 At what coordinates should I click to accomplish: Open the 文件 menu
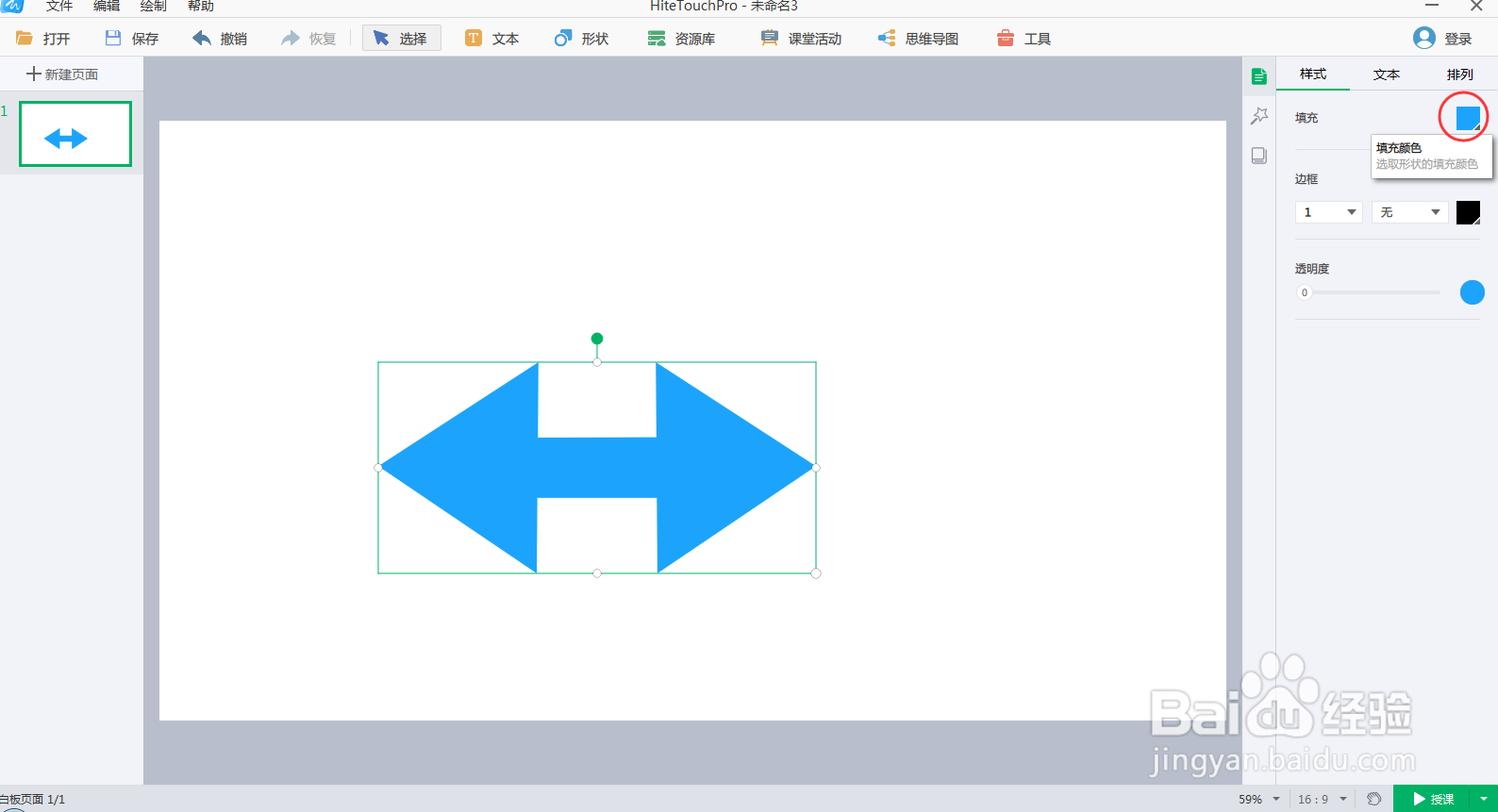point(59,6)
